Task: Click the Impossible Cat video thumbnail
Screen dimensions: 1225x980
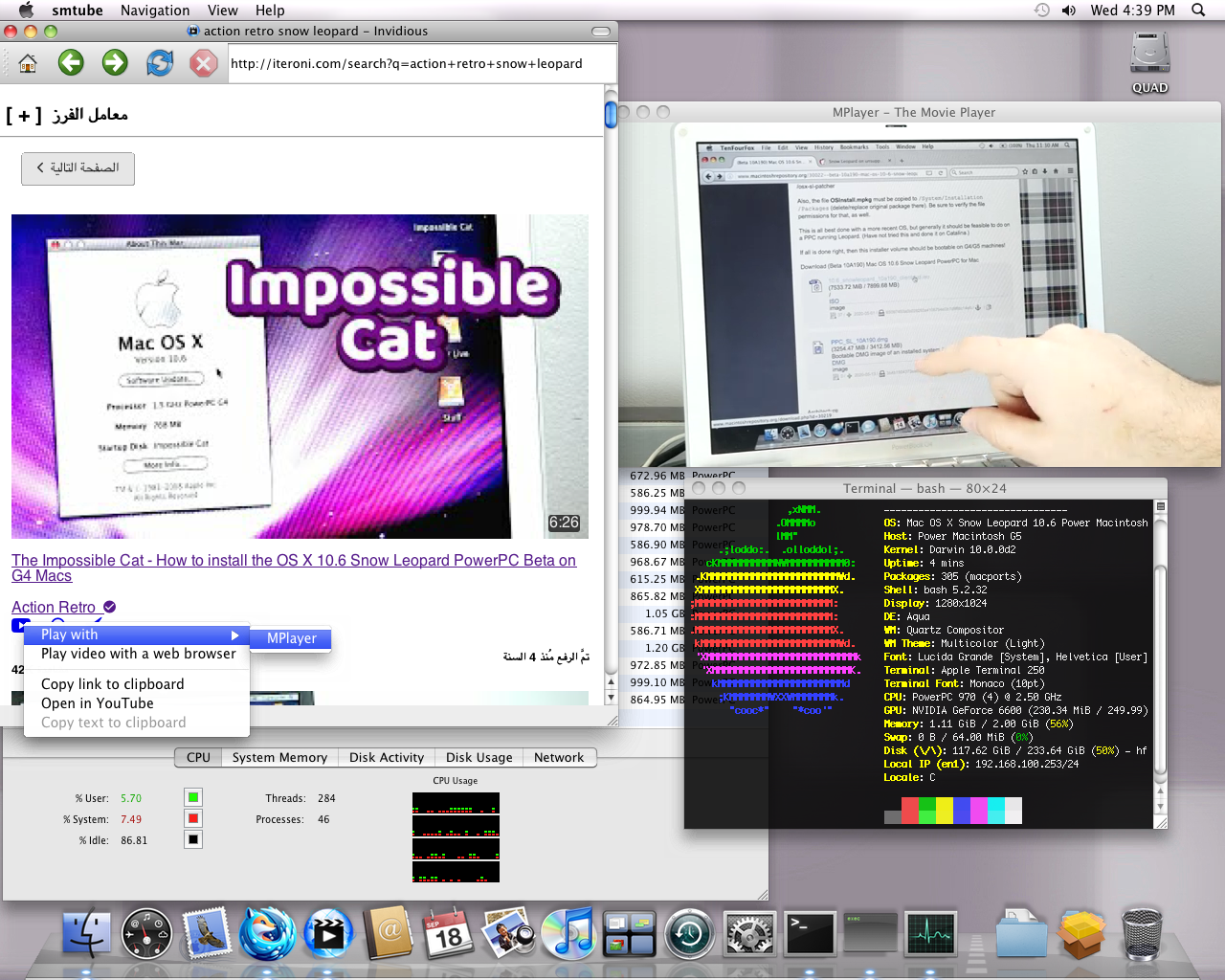Action: pyautogui.click(x=298, y=376)
